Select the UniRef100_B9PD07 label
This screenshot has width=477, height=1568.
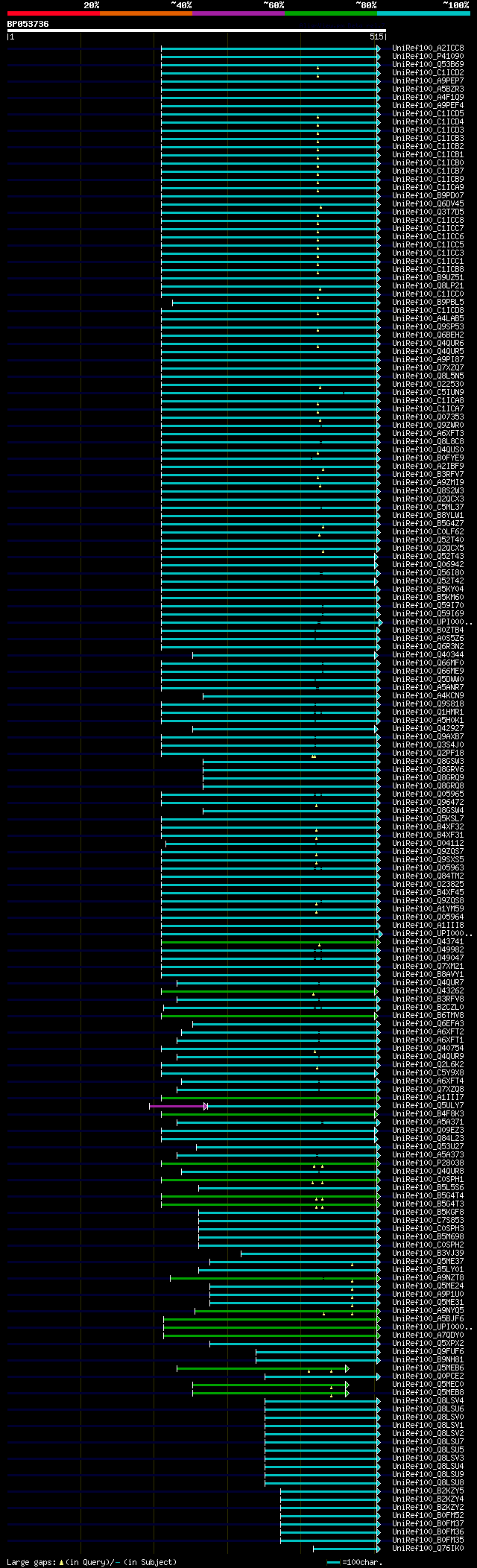428,195
